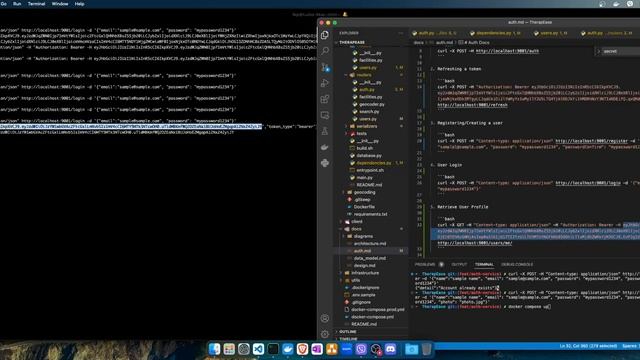Follow the localhost:8001/auth link
Viewport: 640px width, 360px height.
(507, 51)
